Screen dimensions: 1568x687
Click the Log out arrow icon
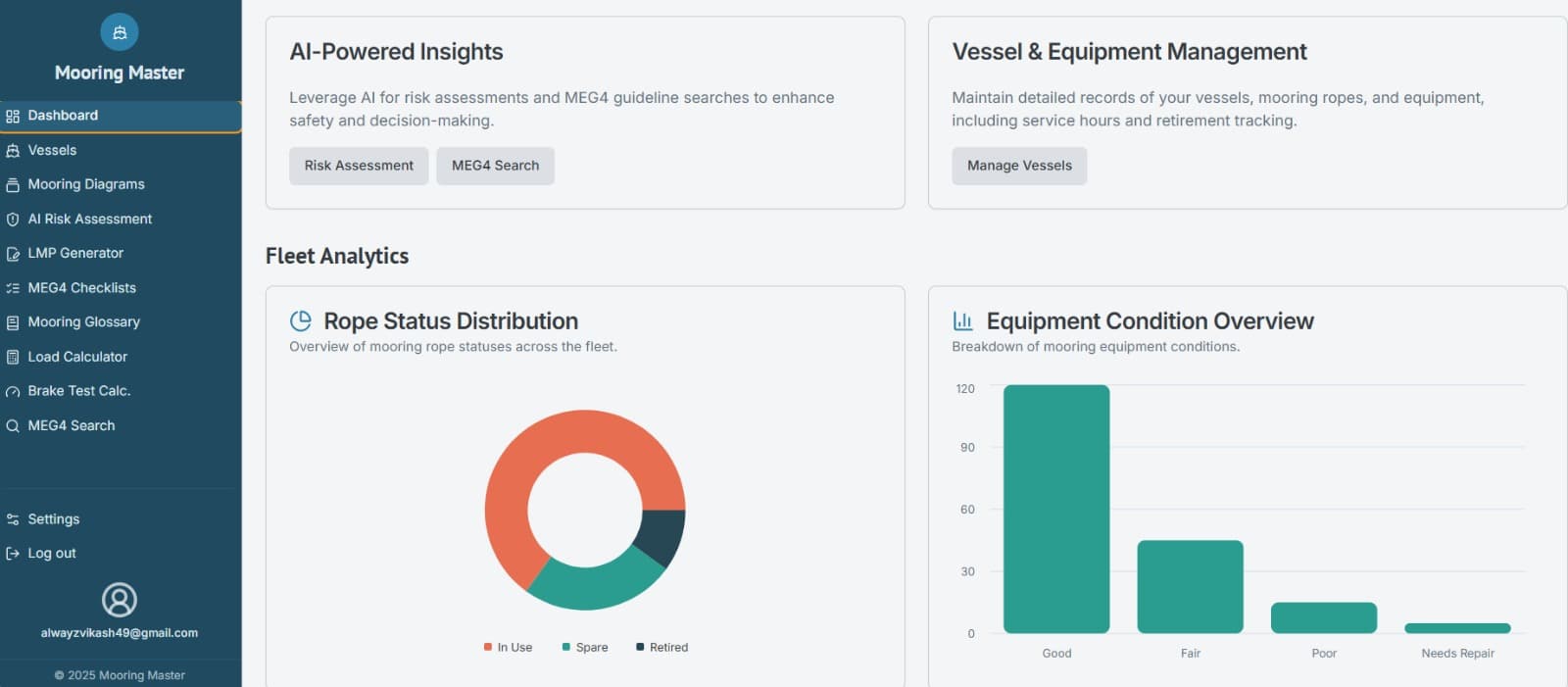pyautogui.click(x=13, y=554)
